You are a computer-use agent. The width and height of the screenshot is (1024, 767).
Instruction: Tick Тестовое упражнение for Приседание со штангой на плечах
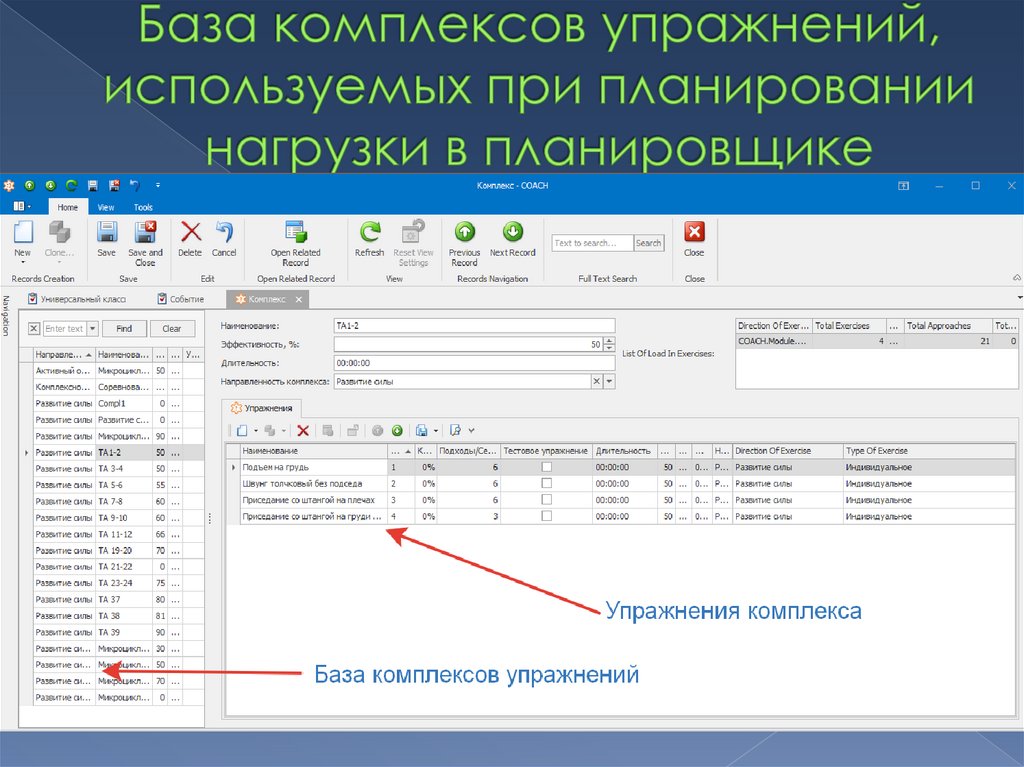pos(547,500)
